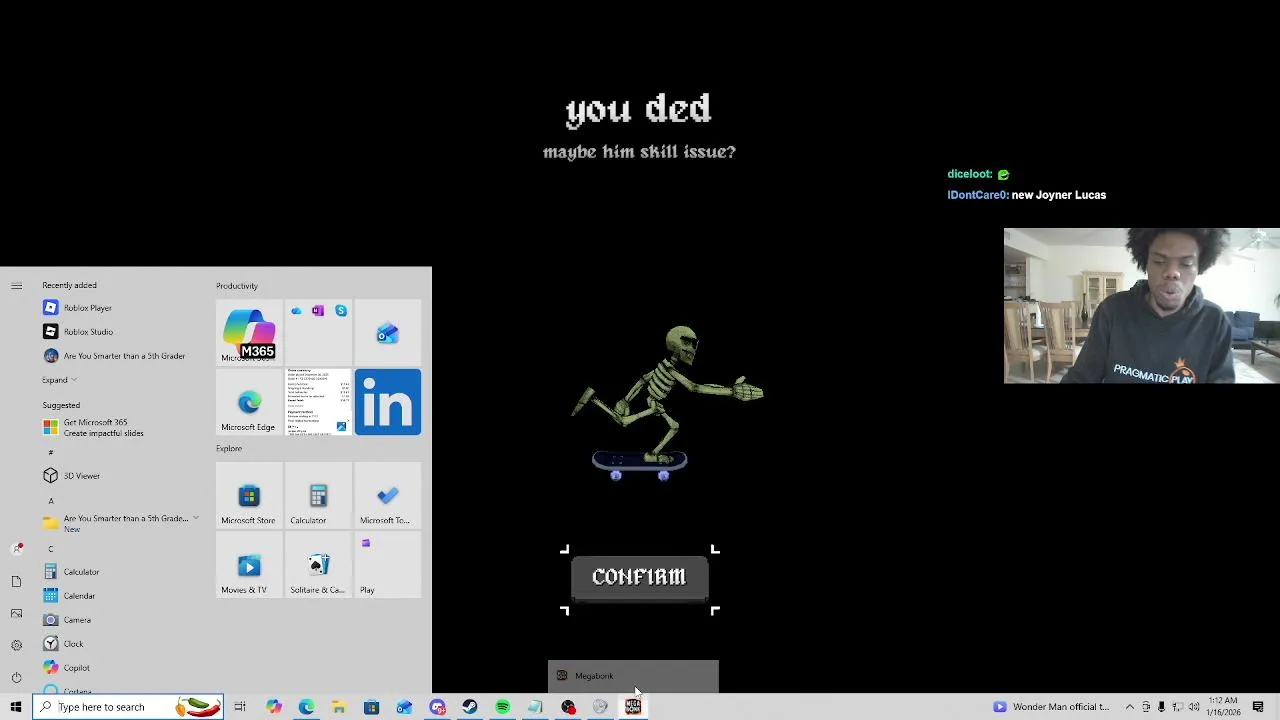This screenshot has height=720, width=1280.
Task: Expand the Start menu hamburger navigation
Action: point(16,286)
